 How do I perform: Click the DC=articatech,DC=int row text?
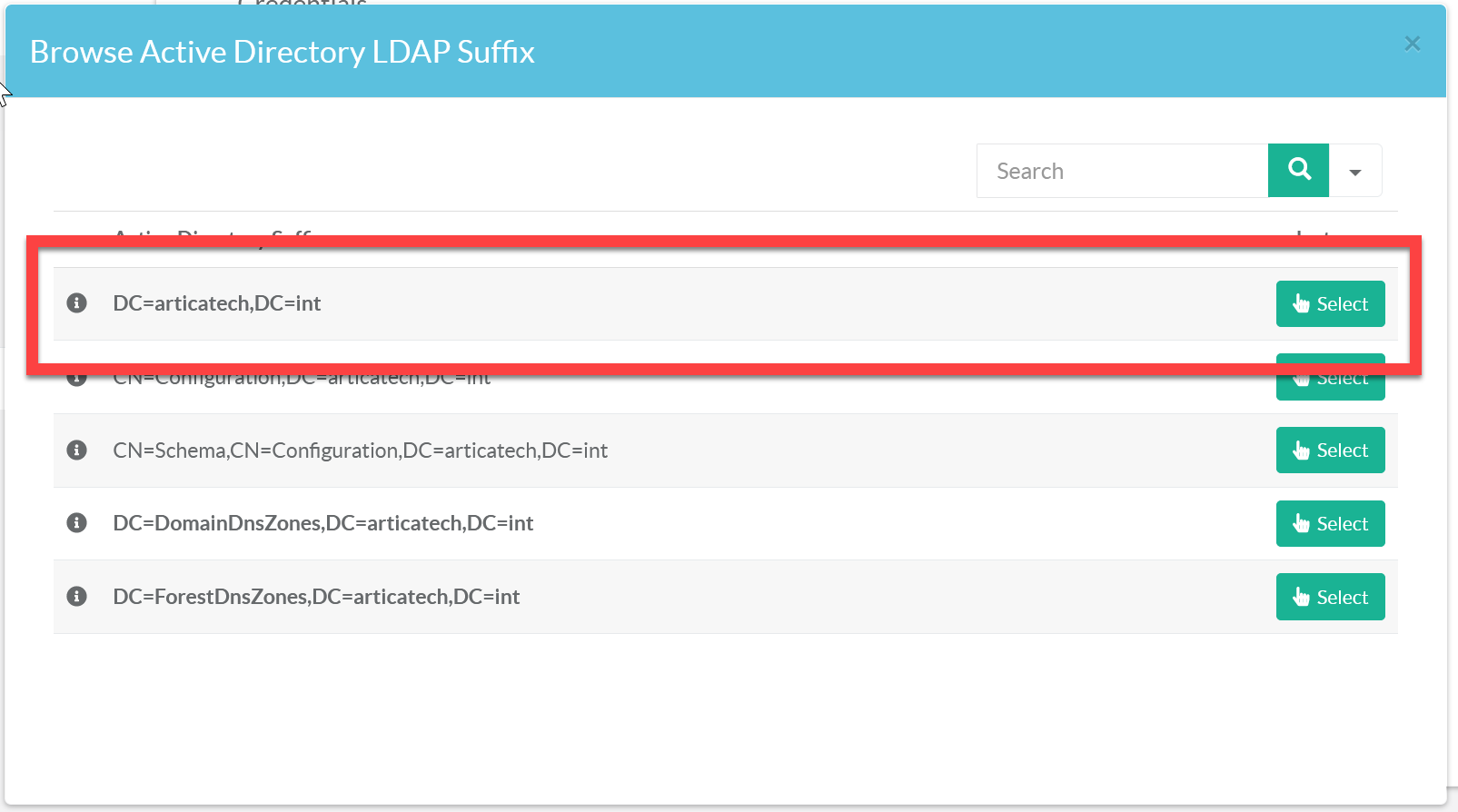pos(217,303)
